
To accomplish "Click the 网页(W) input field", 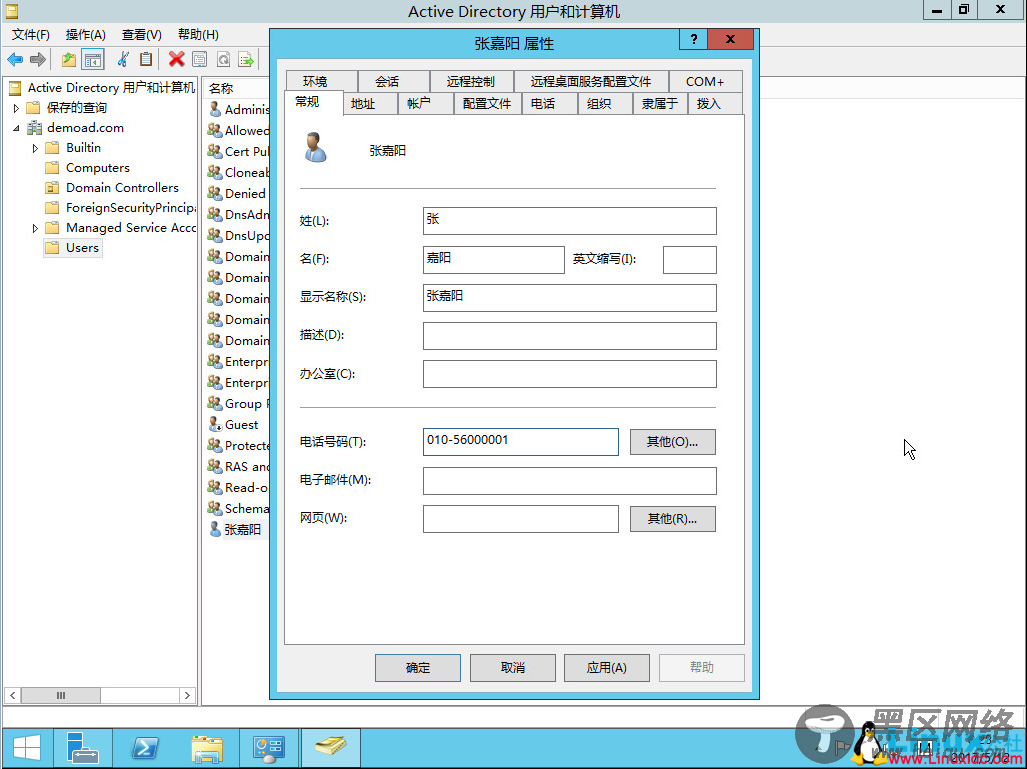I will click(521, 519).
